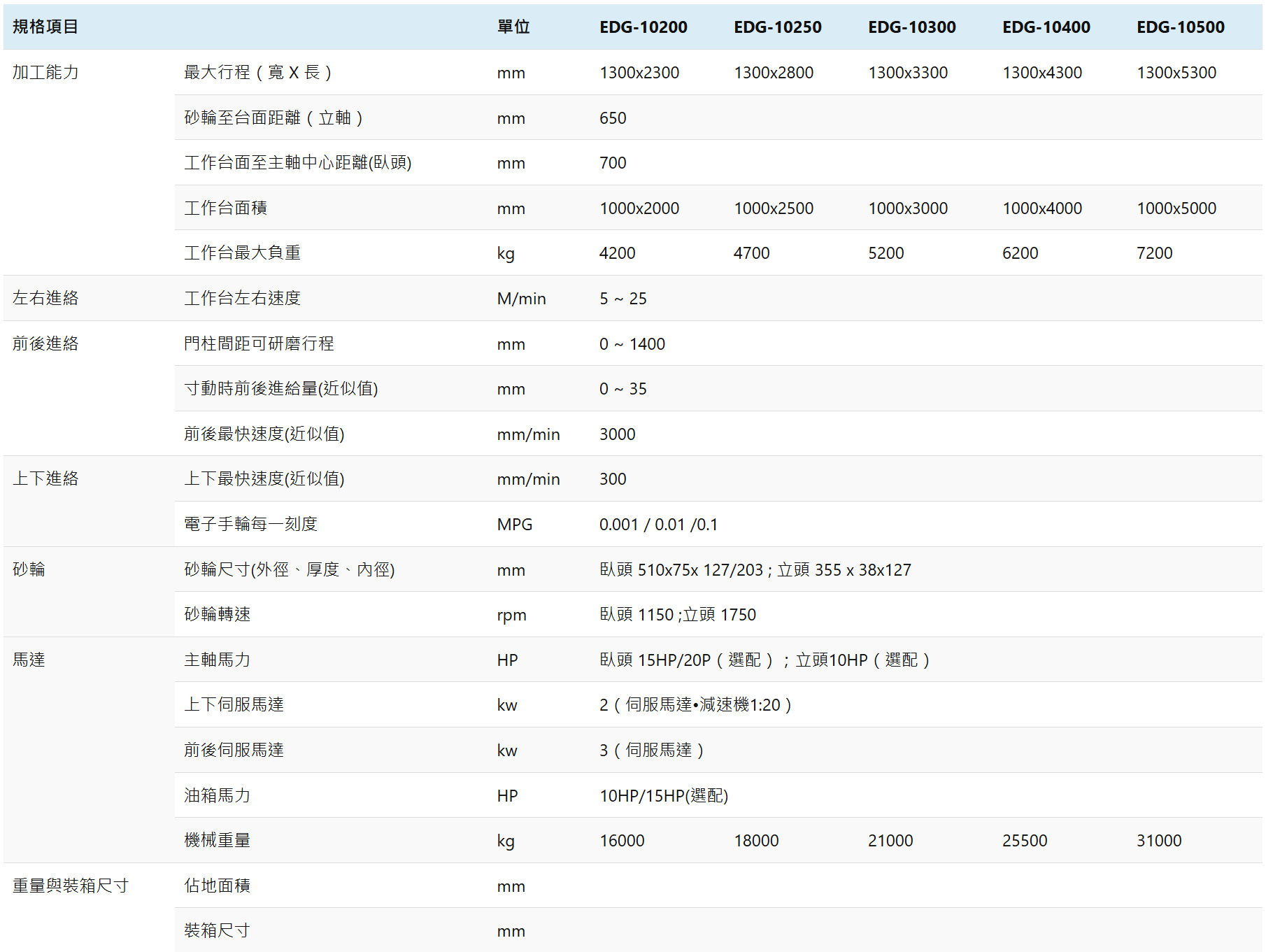Select the value 0 ~ 1400
The width and height of the screenshot is (1266, 952).
tap(632, 344)
